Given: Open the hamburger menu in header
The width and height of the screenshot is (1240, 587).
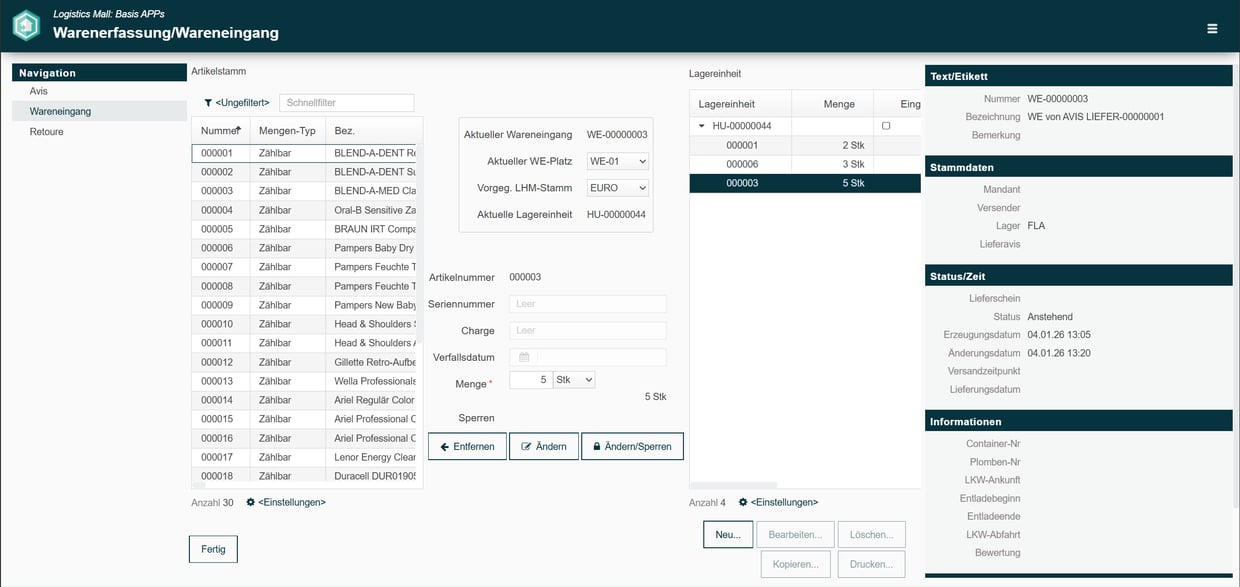Looking at the screenshot, I should pyautogui.click(x=1212, y=29).
